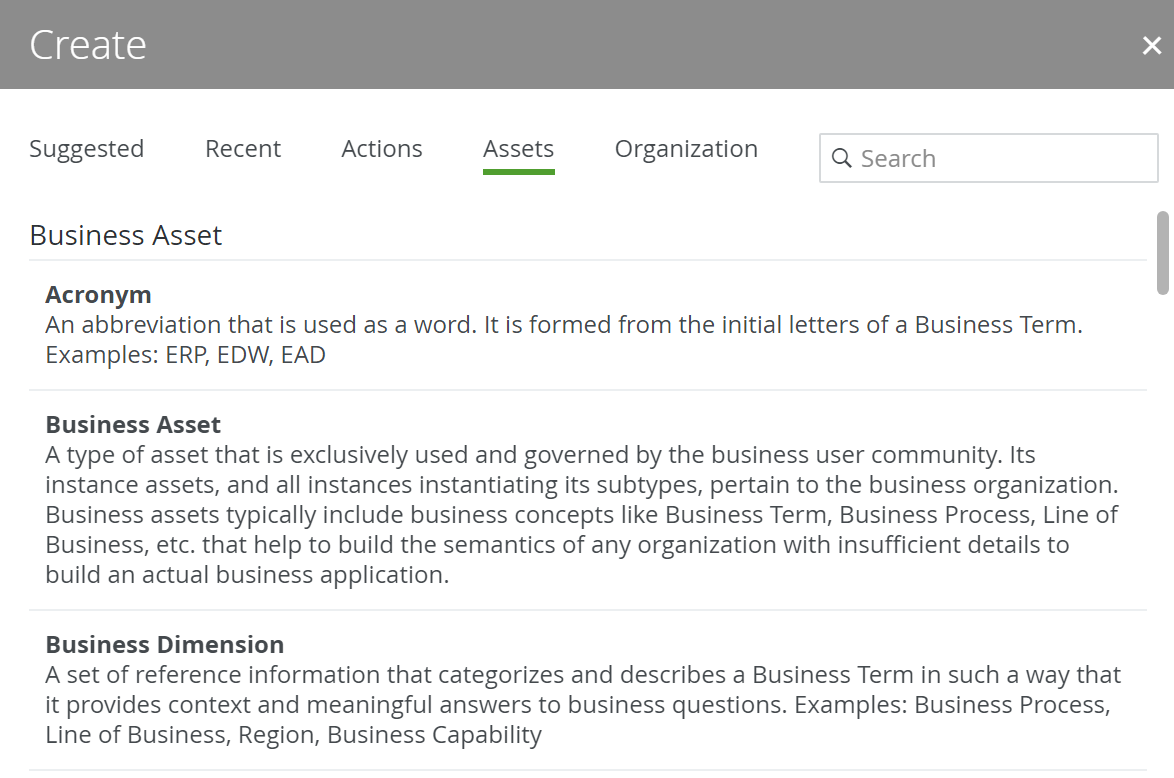This screenshot has width=1174, height=778.
Task: Click the Business Dimension description text
Action: pos(580,705)
